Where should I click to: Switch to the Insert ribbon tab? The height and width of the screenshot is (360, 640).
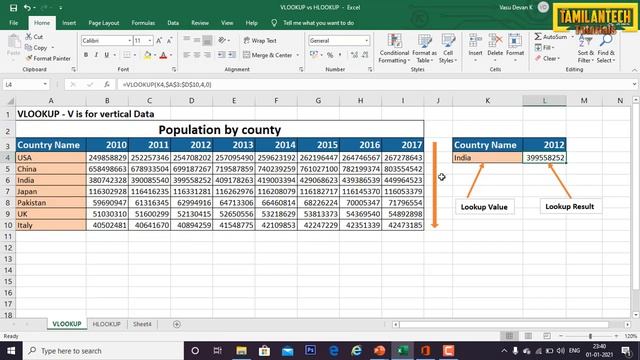pos(69,23)
